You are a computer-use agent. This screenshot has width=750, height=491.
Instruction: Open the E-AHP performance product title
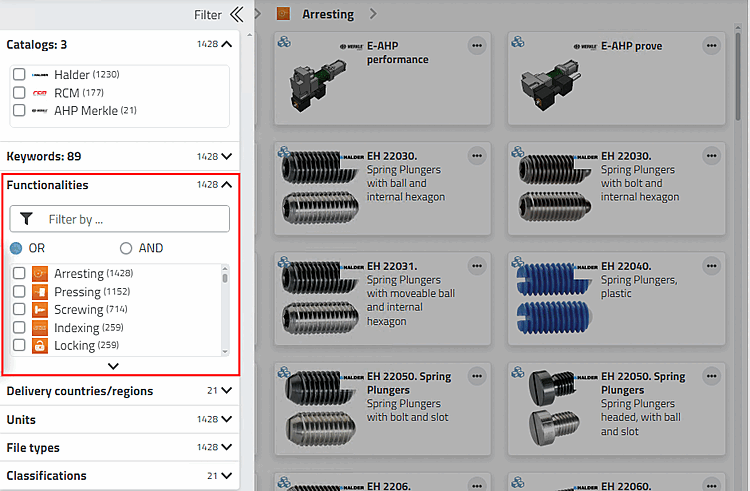[x=397, y=53]
